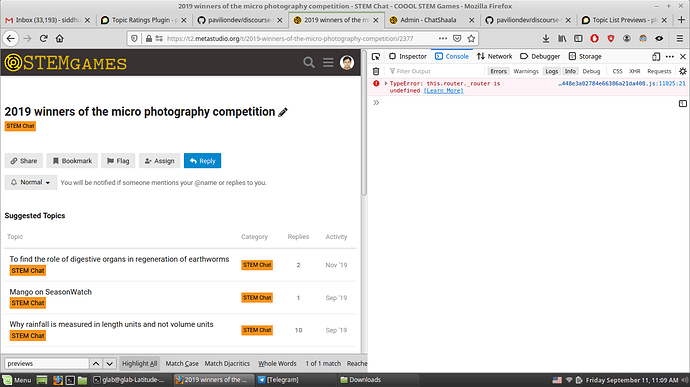Click the Assign button
The width and height of the screenshot is (690, 387).
click(x=160, y=161)
